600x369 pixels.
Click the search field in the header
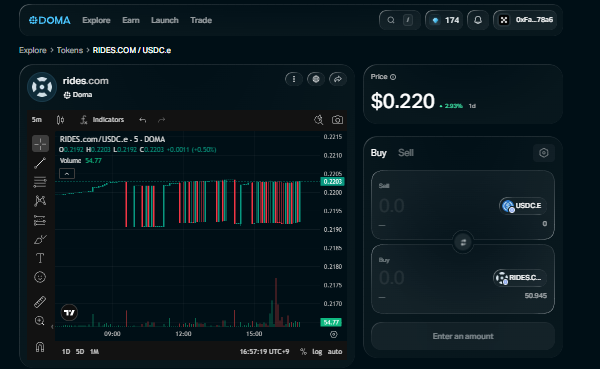[x=399, y=20]
